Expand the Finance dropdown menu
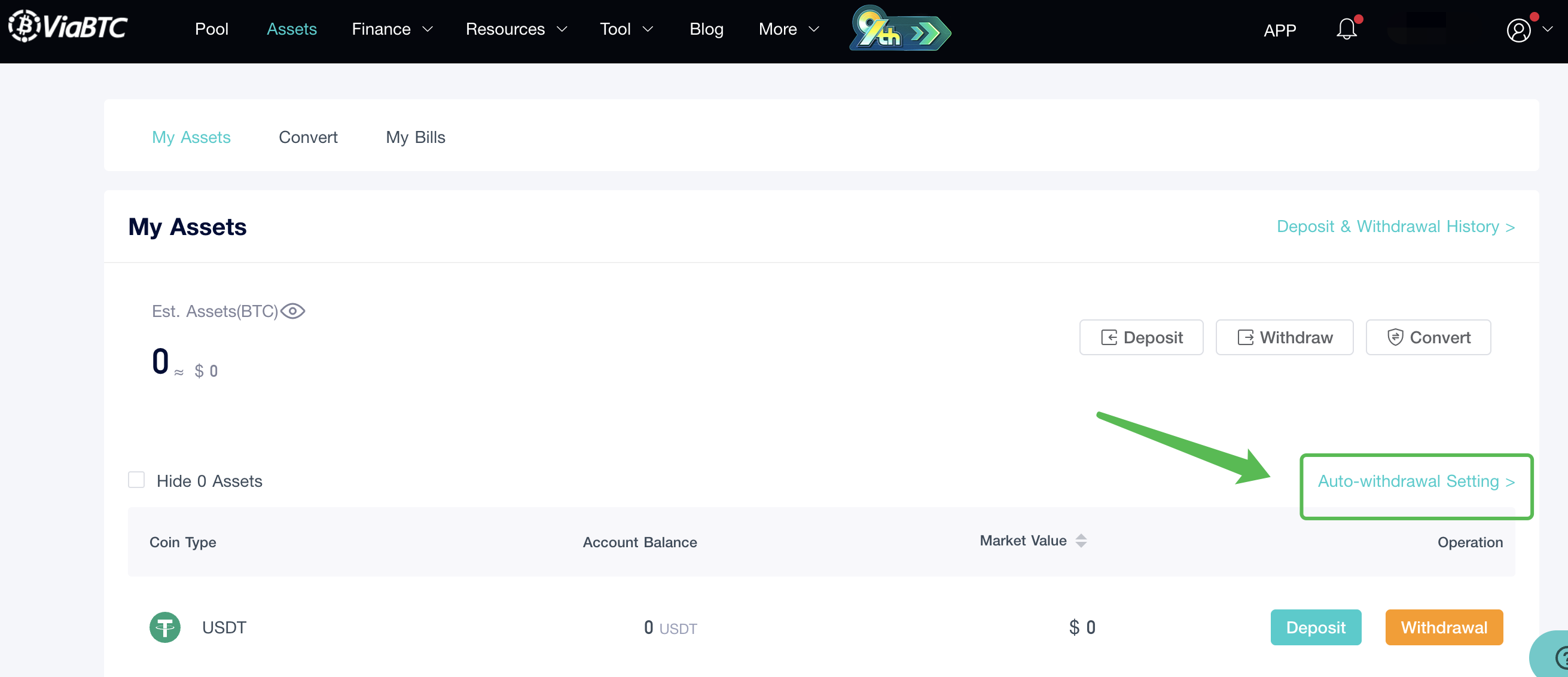Viewport: 1568px width, 677px height. coord(392,29)
